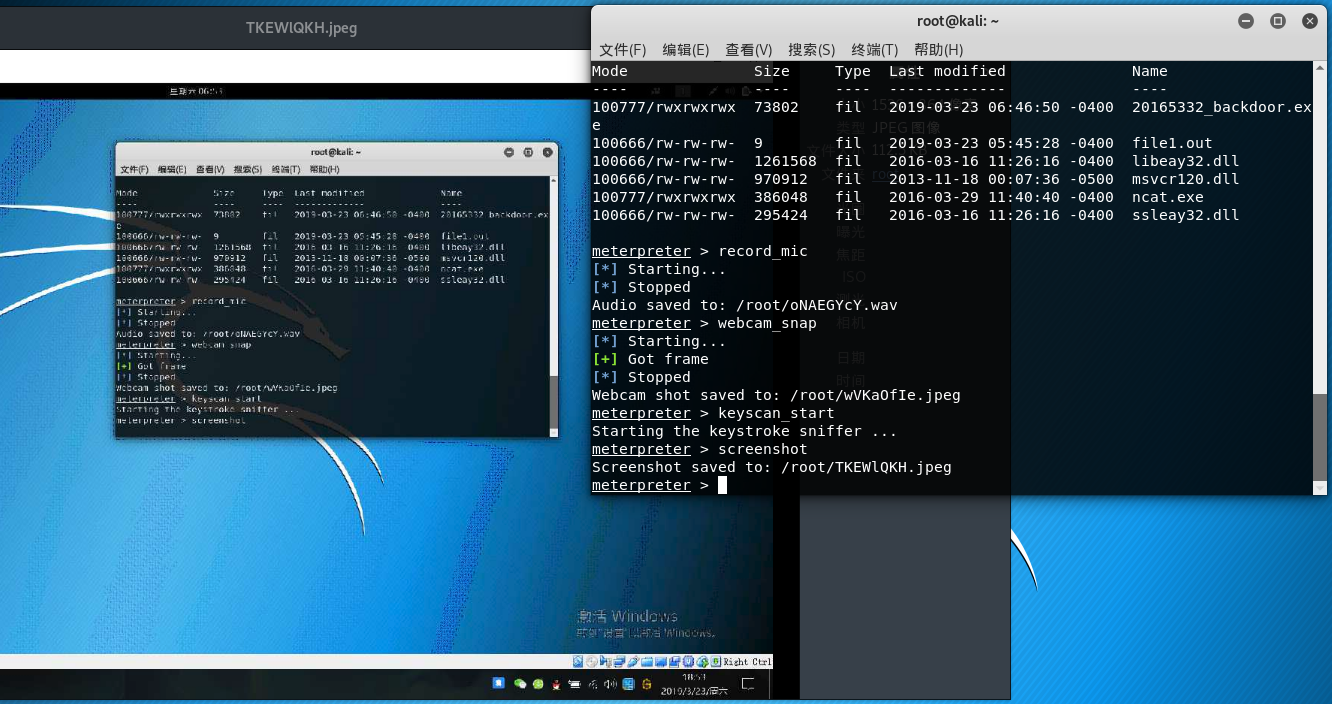Click 'Starting the keystroke sniffer ...' in front terminal

[x=745, y=431]
